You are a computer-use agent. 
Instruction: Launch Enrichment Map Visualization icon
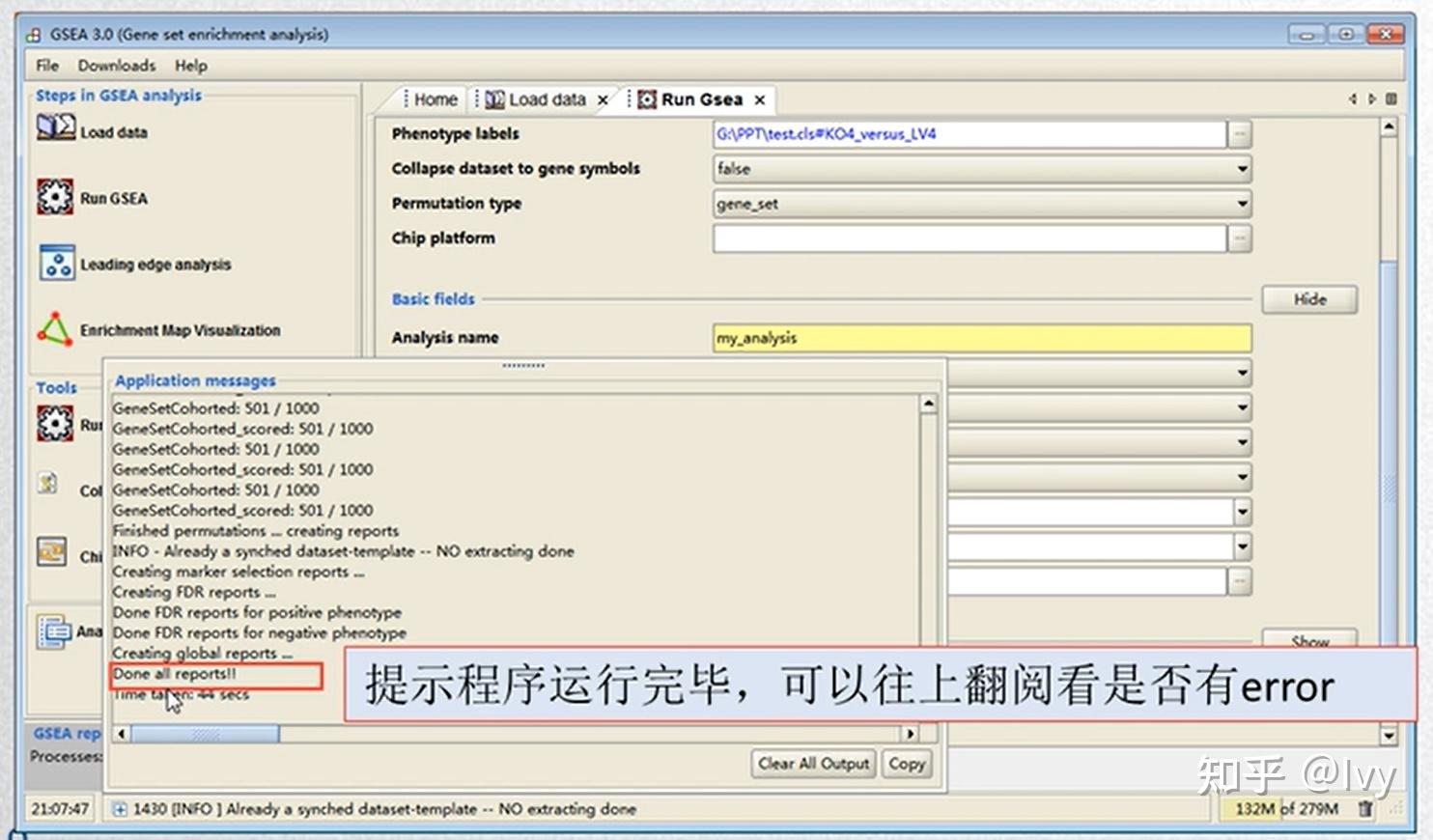point(53,328)
